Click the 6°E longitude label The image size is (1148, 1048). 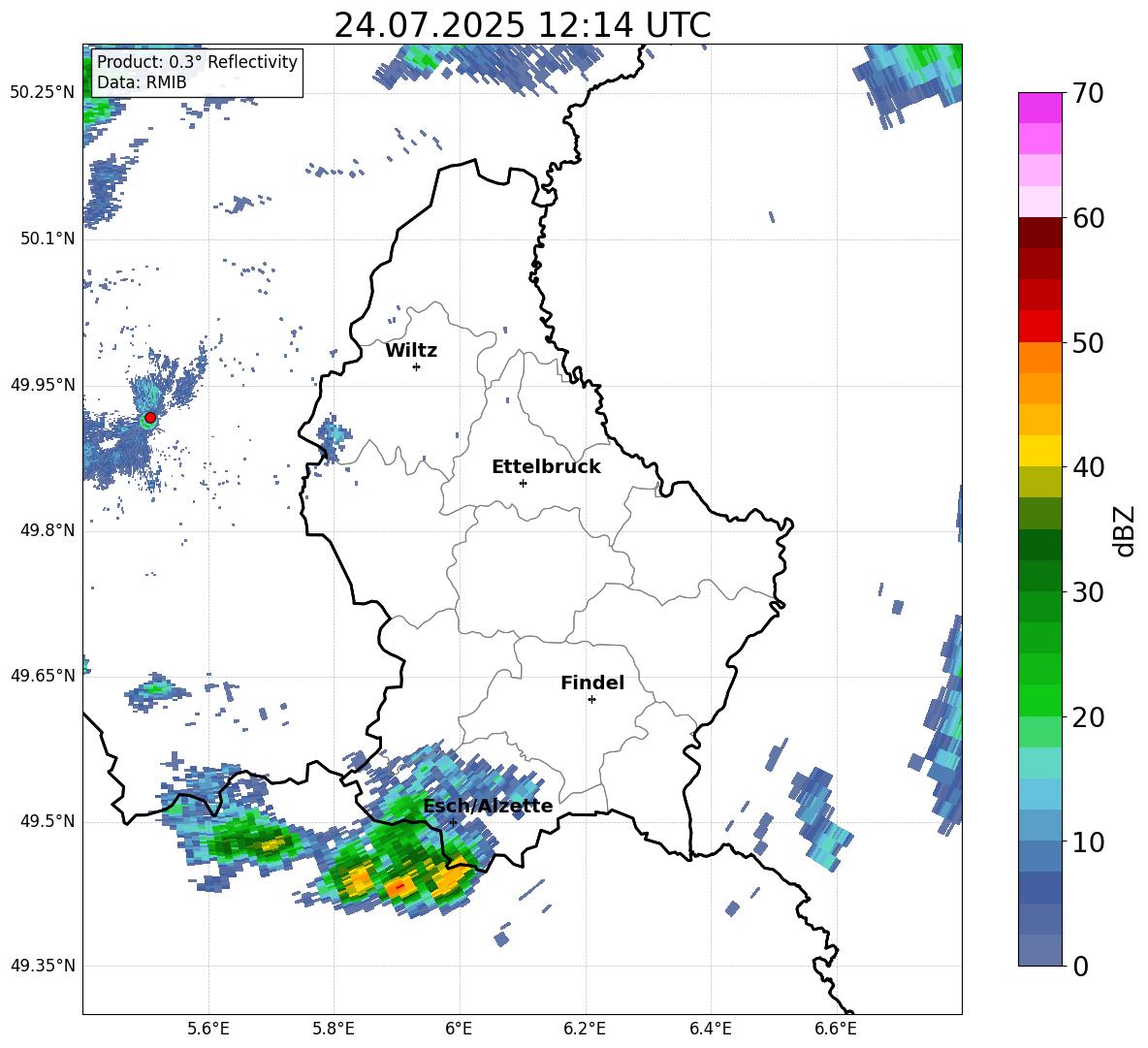point(459,1029)
